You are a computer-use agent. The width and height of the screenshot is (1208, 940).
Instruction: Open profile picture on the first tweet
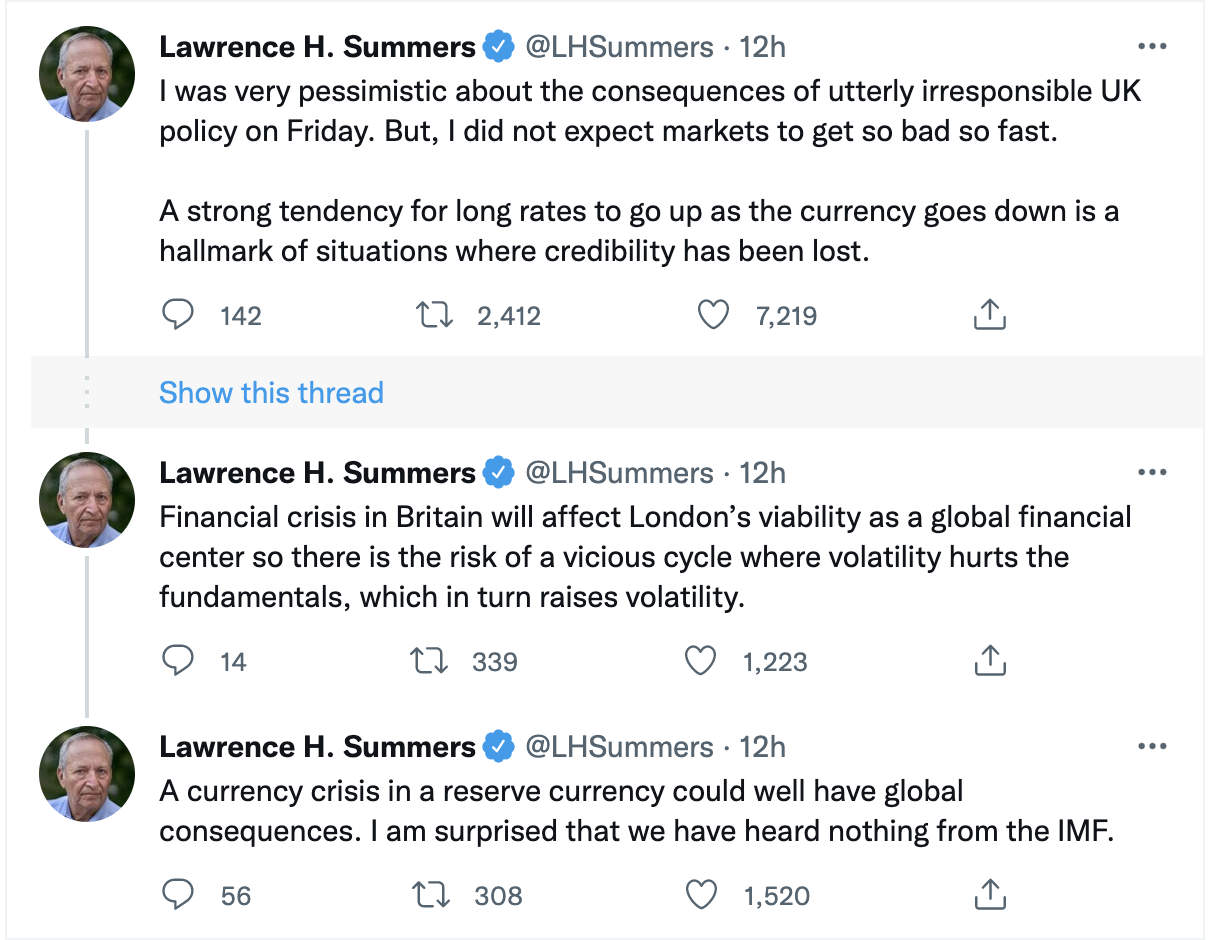click(x=87, y=74)
